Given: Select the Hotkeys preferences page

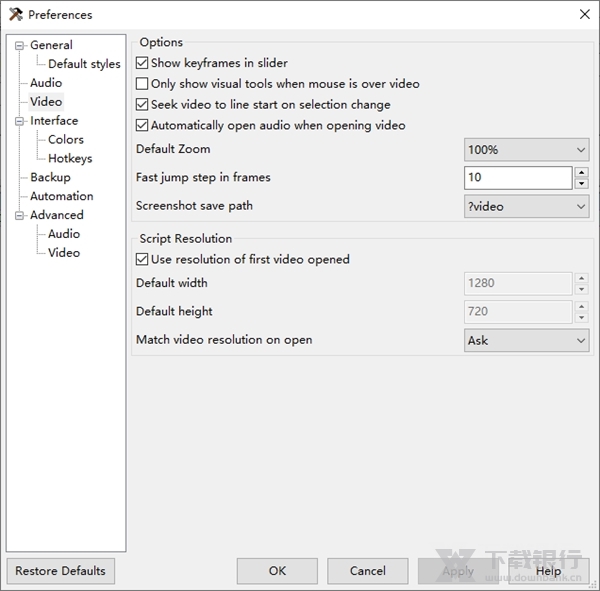Looking at the screenshot, I should 70,158.
